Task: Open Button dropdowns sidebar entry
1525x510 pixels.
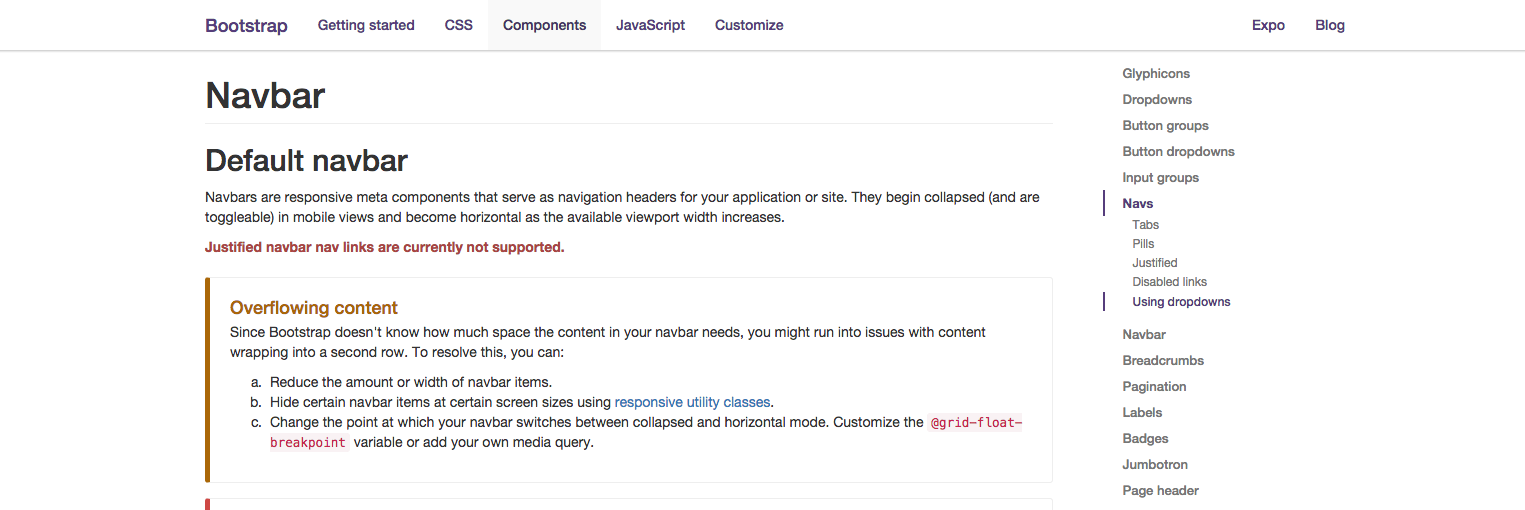Action: coord(1178,151)
